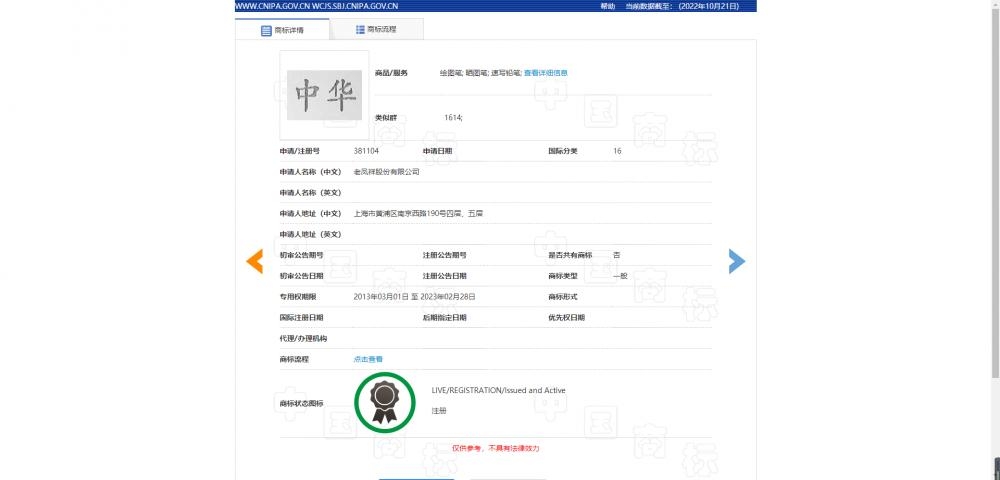
Task: Click the 申请日期 field label
Action: click(438, 152)
